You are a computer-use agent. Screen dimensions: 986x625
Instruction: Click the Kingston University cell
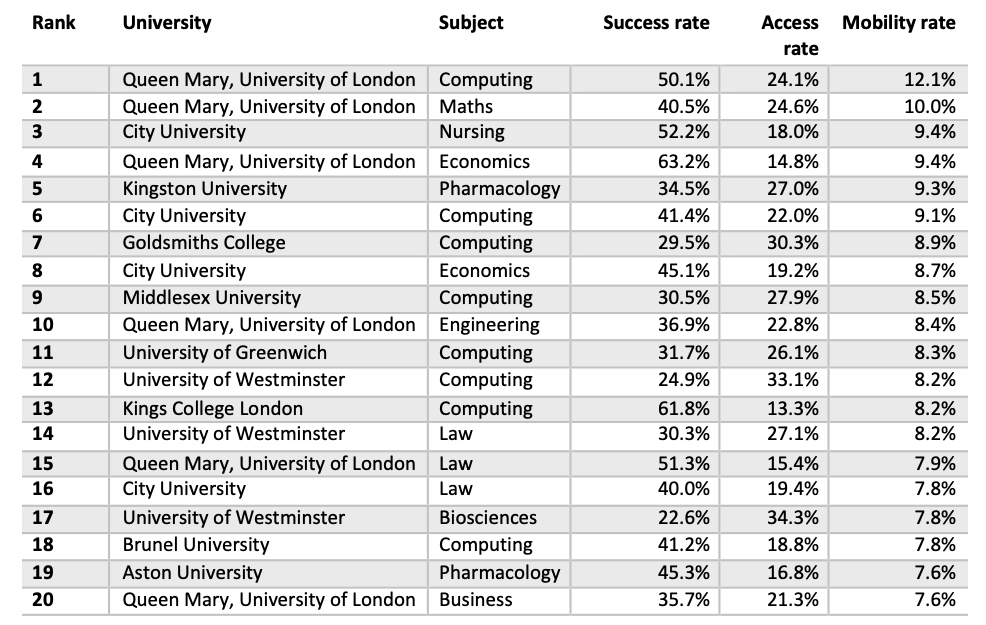[x=205, y=188]
